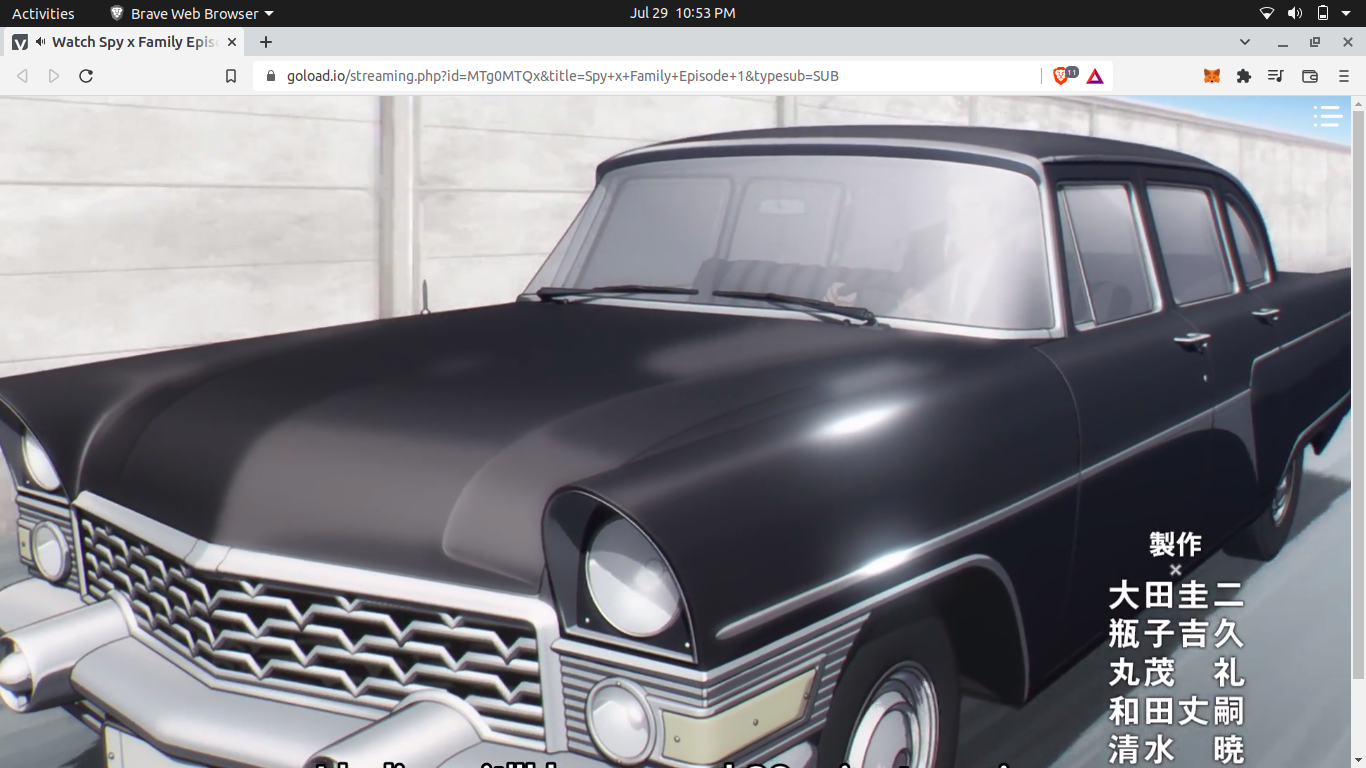Click the credit name 瓶子吉久
This screenshot has height=768, width=1366.
(1176, 634)
